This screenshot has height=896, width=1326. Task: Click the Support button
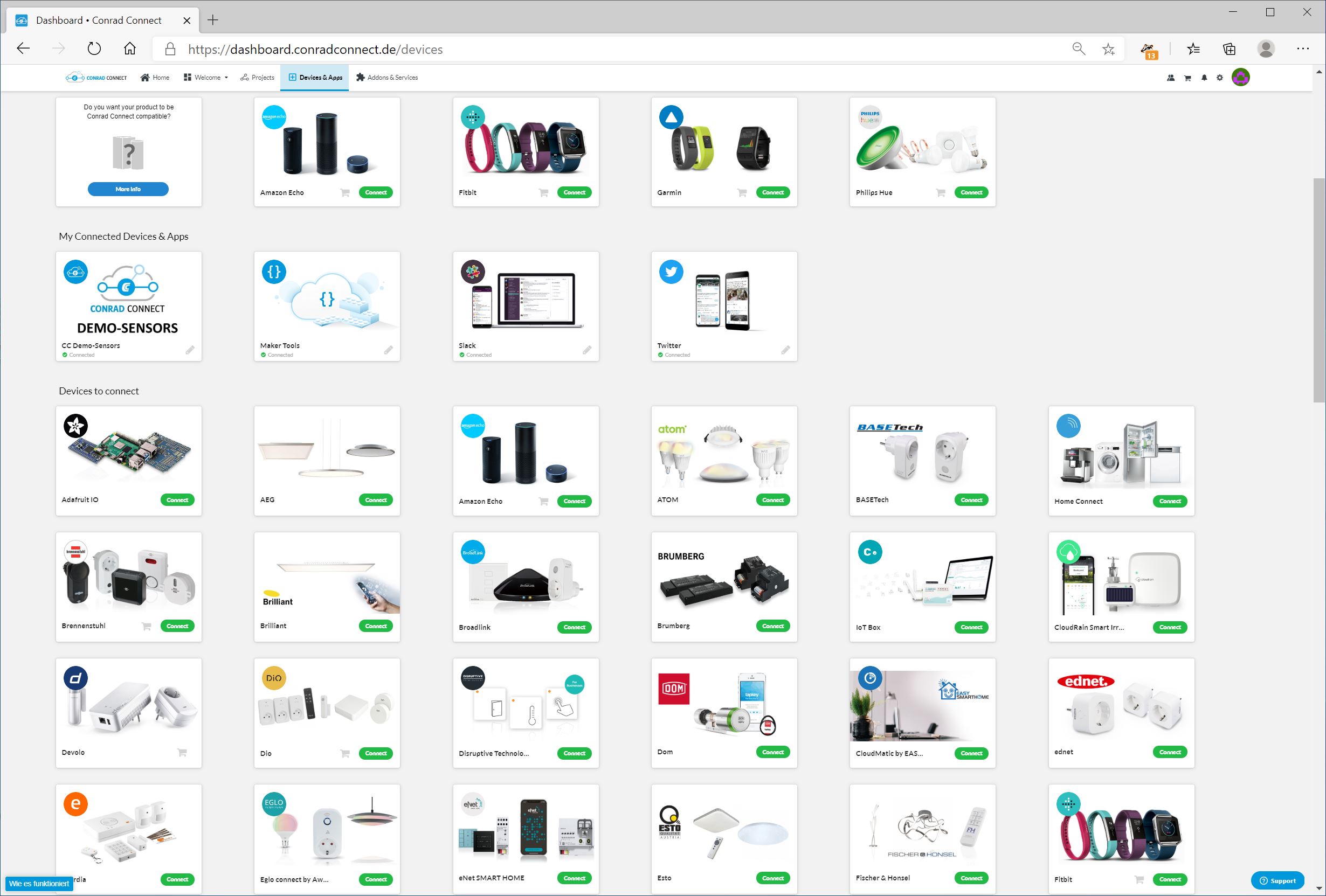coord(1277,880)
